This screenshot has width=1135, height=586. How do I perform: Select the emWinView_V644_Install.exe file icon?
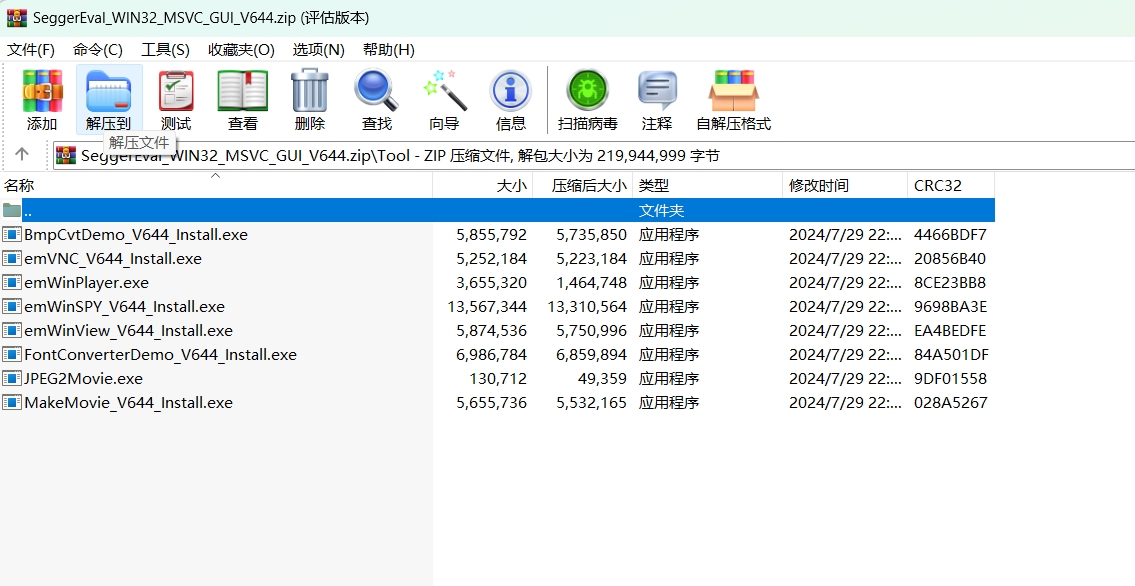pyautogui.click(x=12, y=331)
